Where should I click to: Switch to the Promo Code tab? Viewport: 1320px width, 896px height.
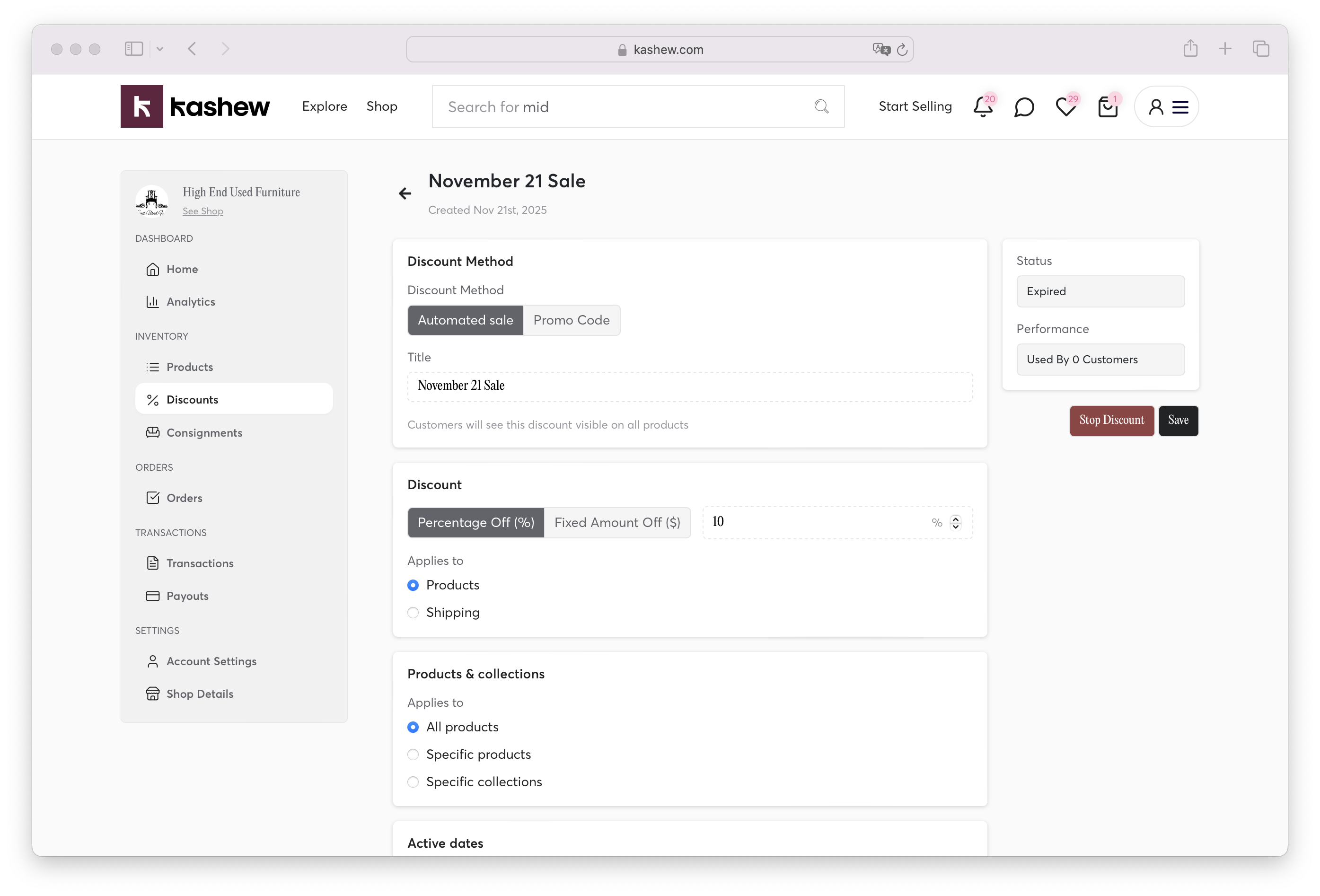[571, 320]
